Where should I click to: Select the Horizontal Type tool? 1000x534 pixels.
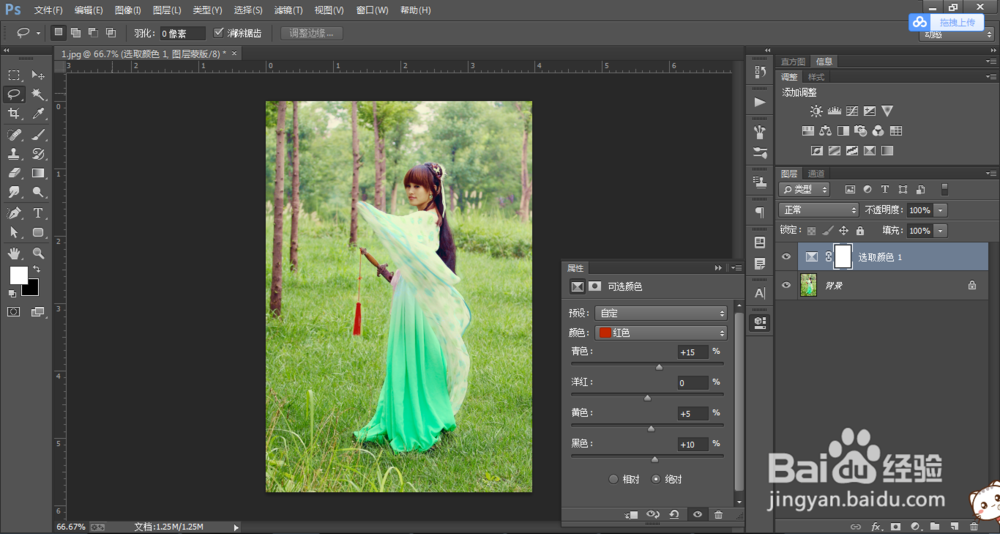38,213
